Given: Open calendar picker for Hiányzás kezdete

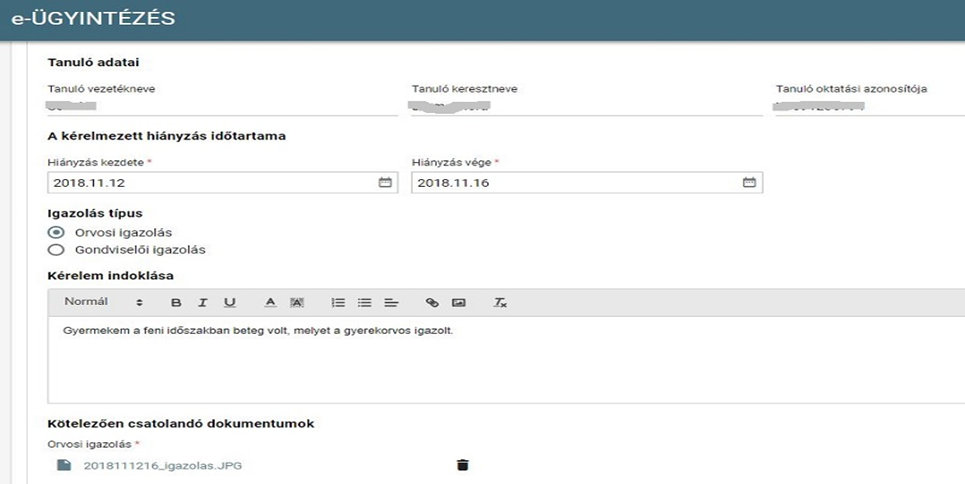Looking at the screenshot, I should (x=385, y=183).
